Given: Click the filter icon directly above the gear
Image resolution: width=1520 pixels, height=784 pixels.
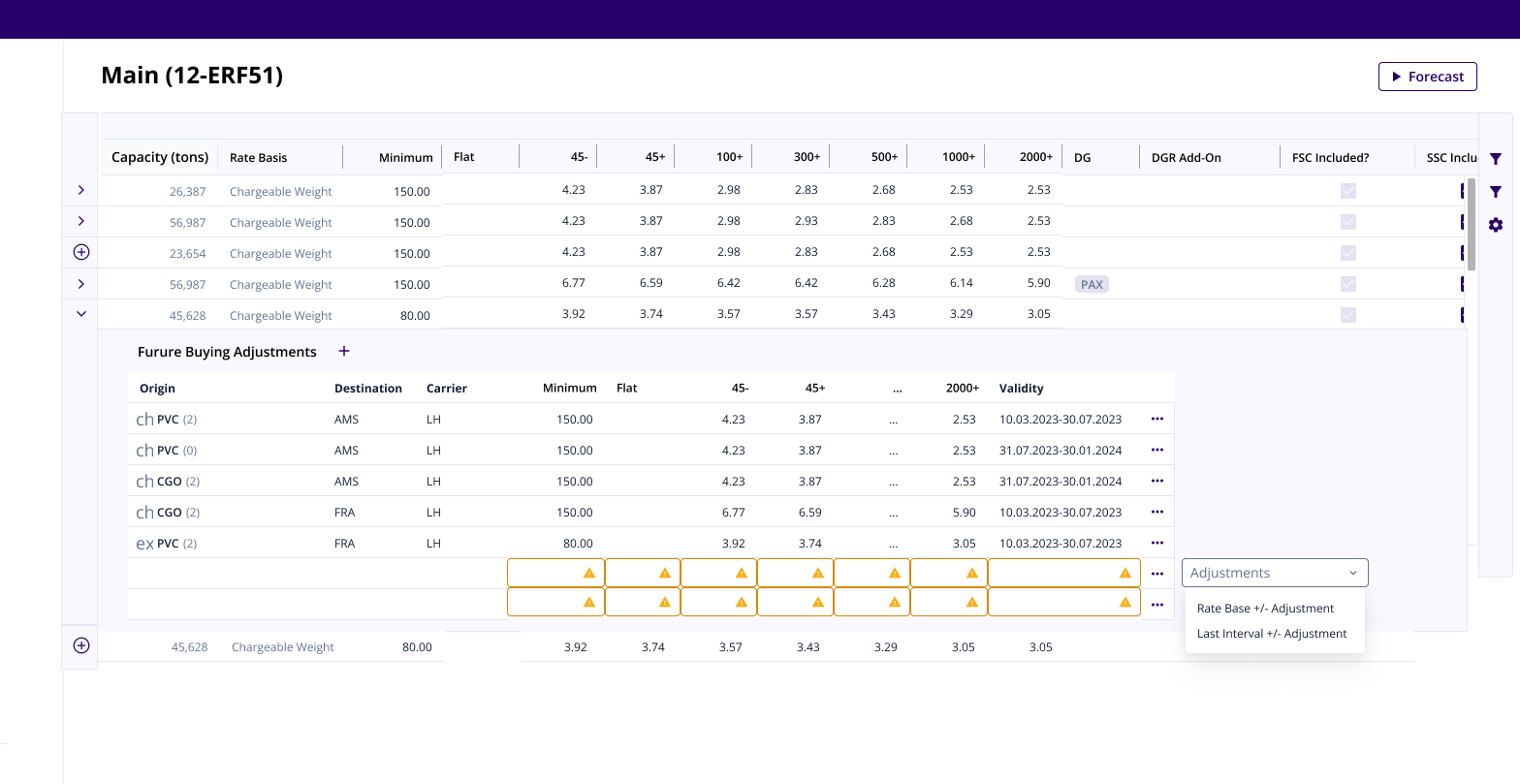Looking at the screenshot, I should point(1496,192).
